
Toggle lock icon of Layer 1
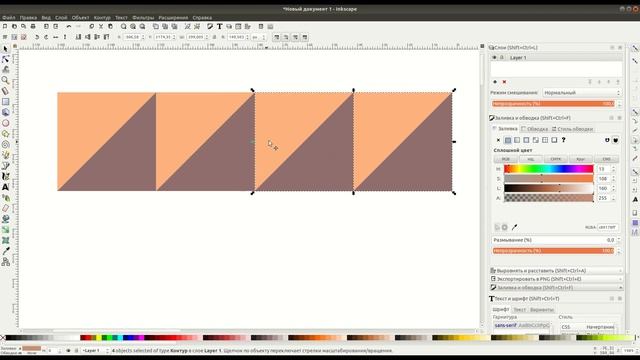coord(502,58)
